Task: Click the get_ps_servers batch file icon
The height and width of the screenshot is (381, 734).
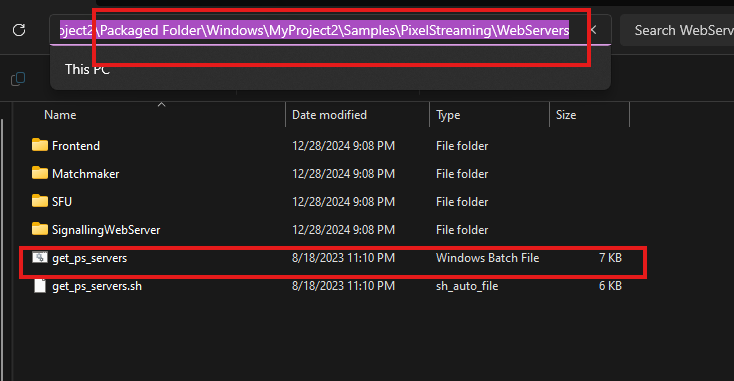Action: pos(40,257)
